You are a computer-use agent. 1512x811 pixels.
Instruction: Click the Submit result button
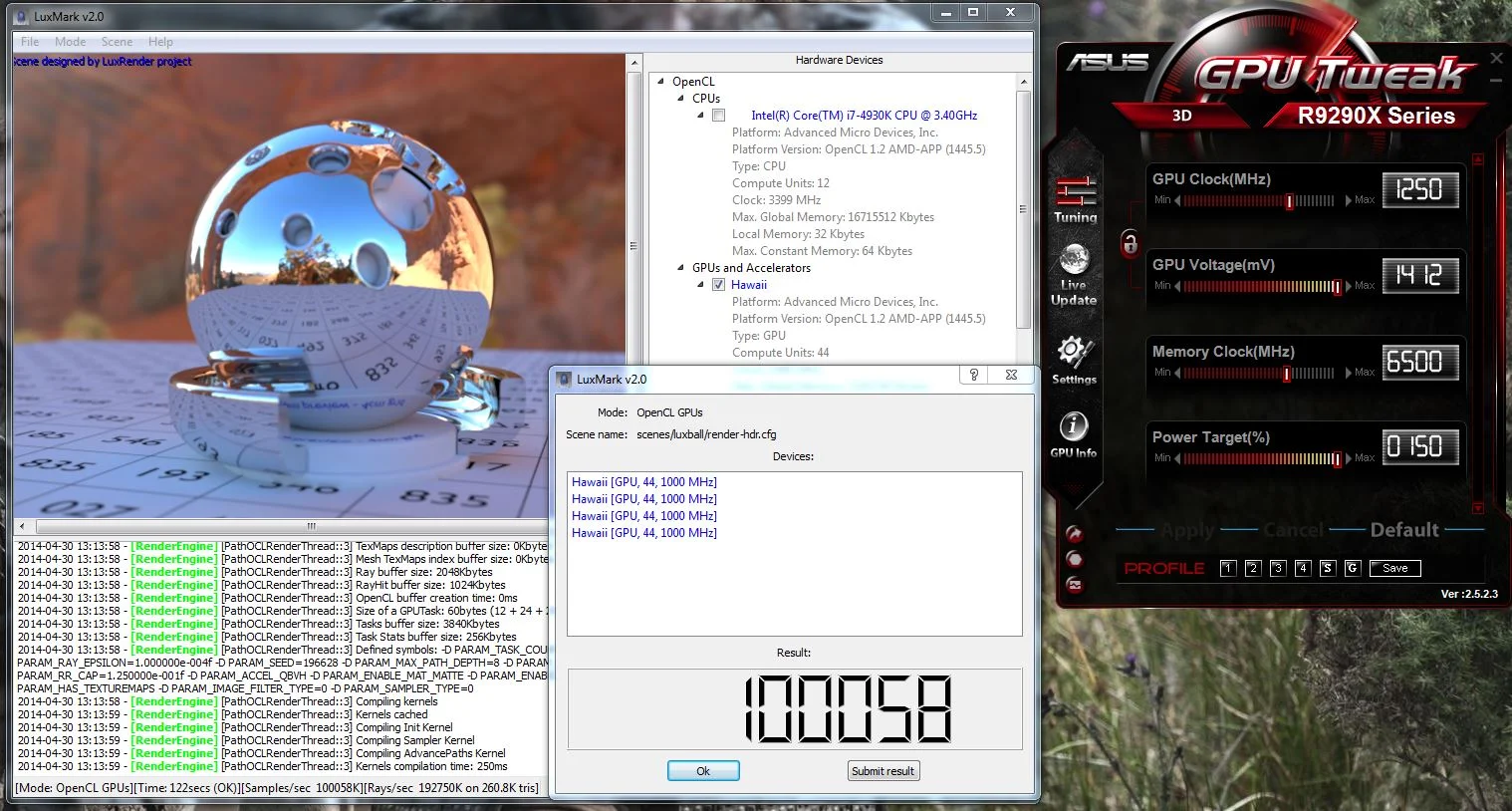[882, 771]
